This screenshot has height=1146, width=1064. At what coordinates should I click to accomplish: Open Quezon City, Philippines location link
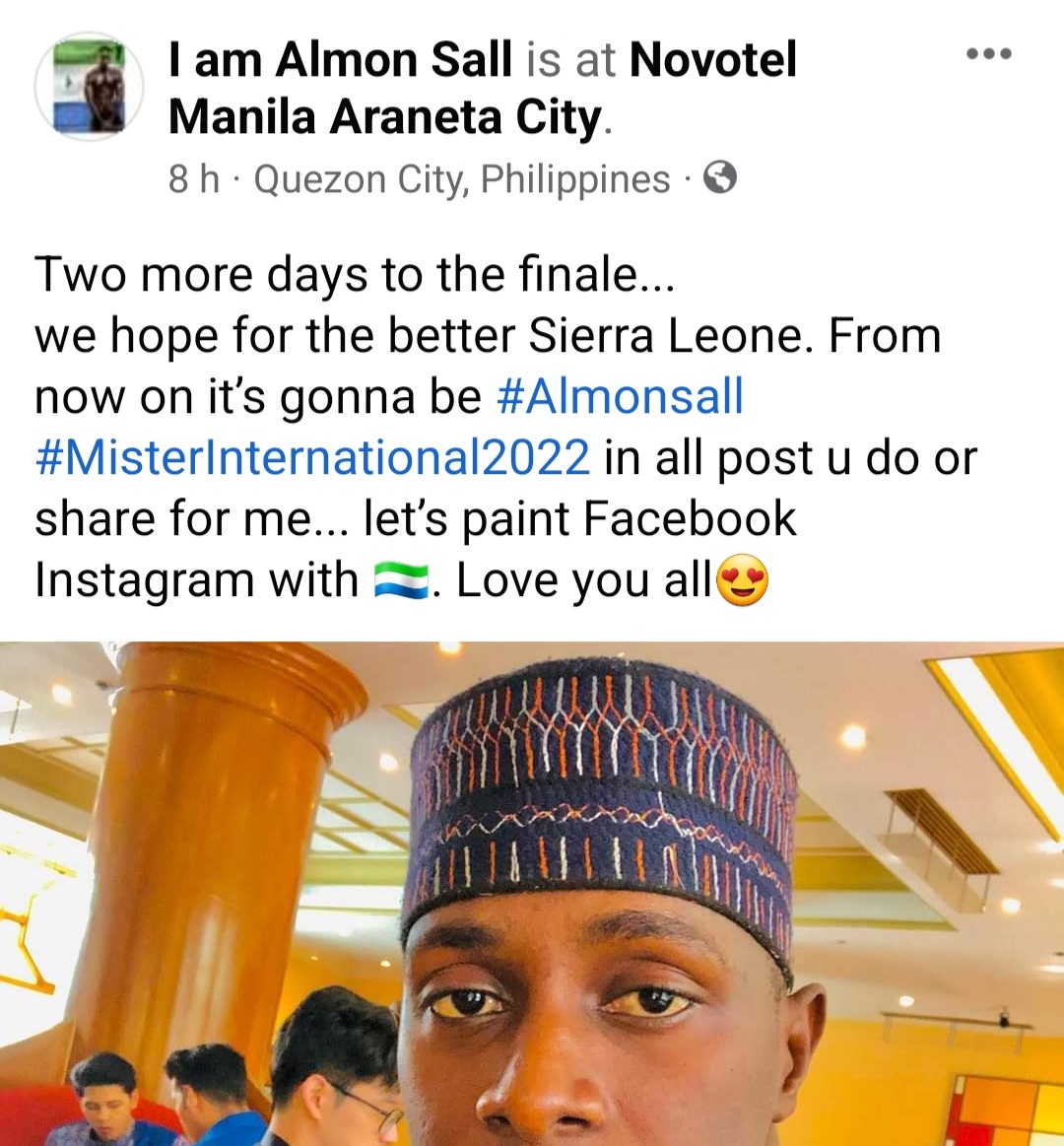[462, 179]
